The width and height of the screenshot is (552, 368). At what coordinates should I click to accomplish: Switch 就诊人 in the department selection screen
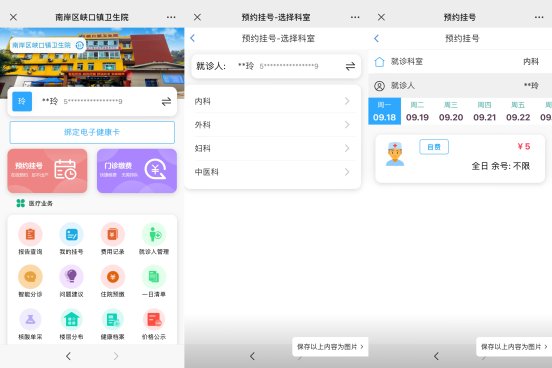[350, 66]
